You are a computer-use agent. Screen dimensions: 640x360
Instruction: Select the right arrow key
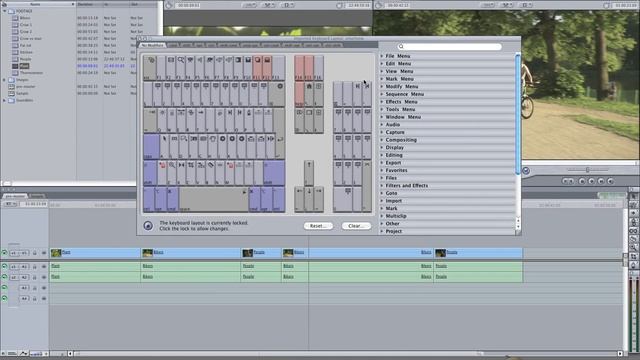319,200
